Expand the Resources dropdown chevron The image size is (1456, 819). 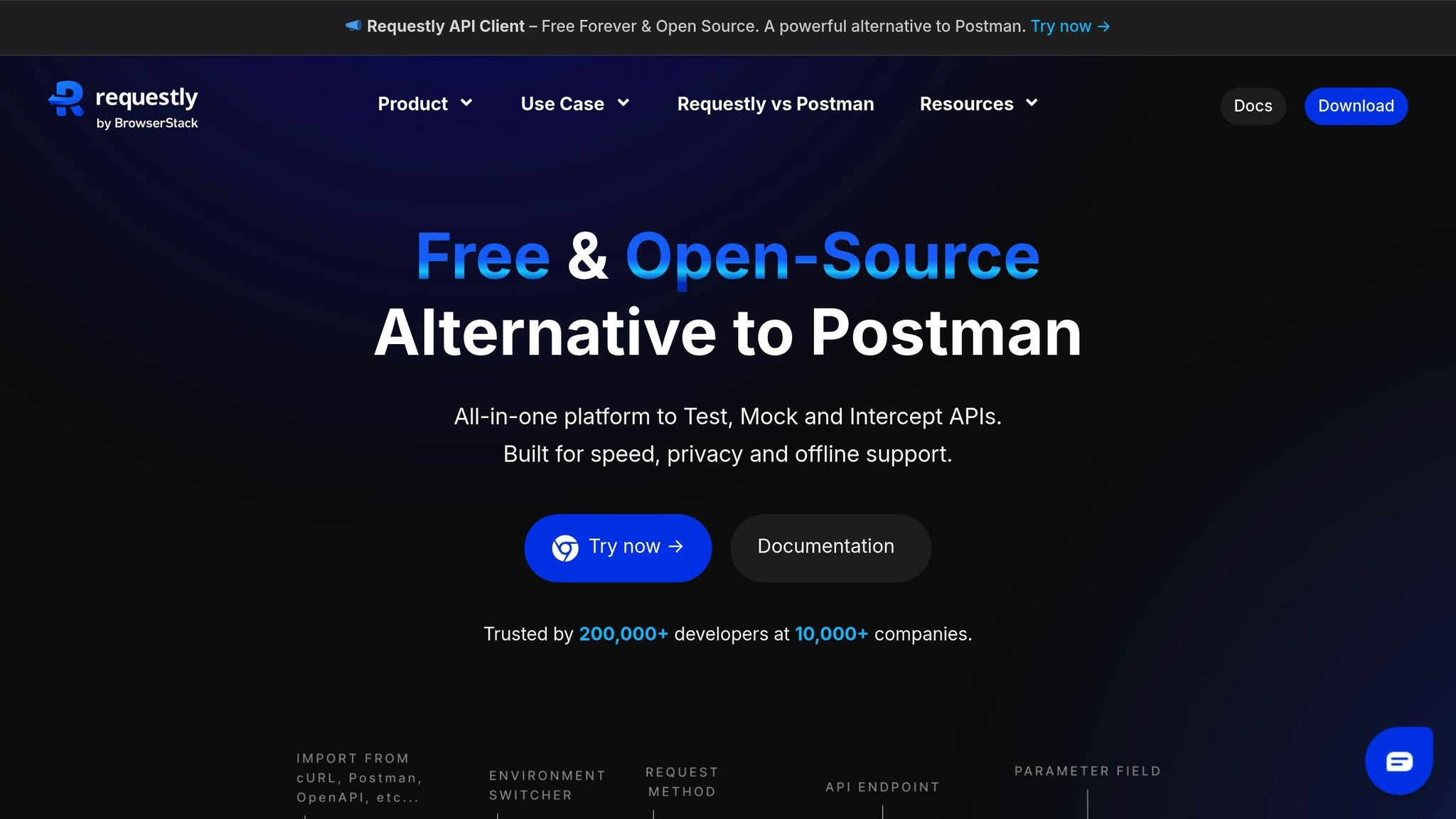(1032, 103)
